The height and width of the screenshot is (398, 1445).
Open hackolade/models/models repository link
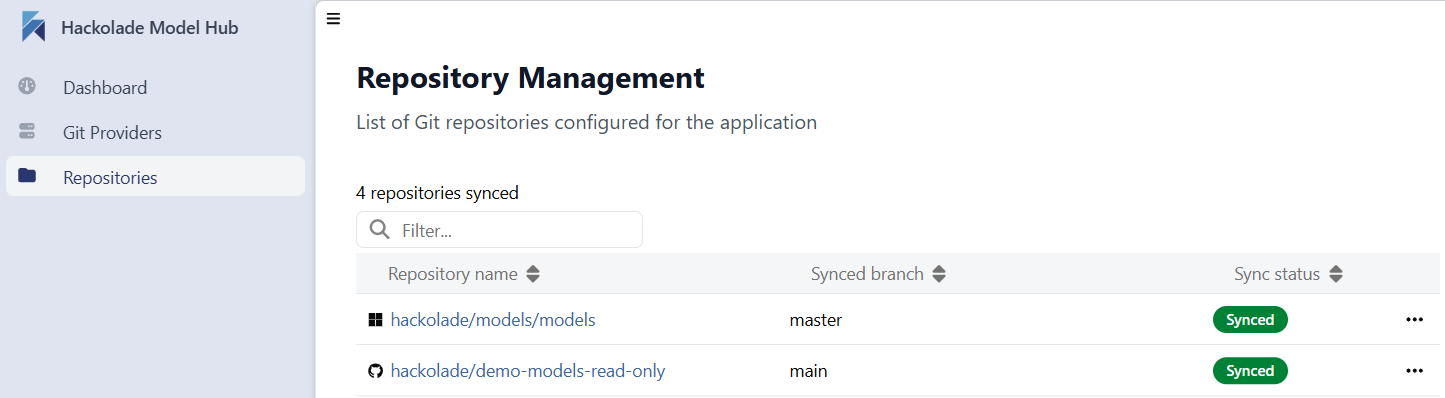pyautogui.click(x=493, y=320)
